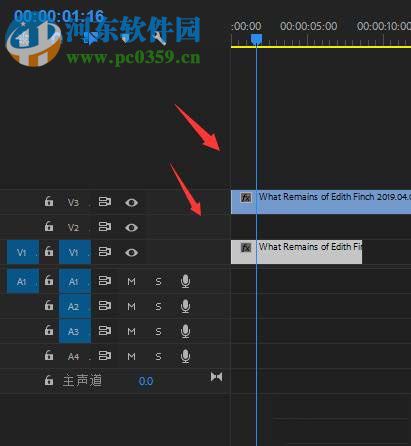Solo audio track A1
Viewport: 411px width, 446px height.
tap(158, 282)
